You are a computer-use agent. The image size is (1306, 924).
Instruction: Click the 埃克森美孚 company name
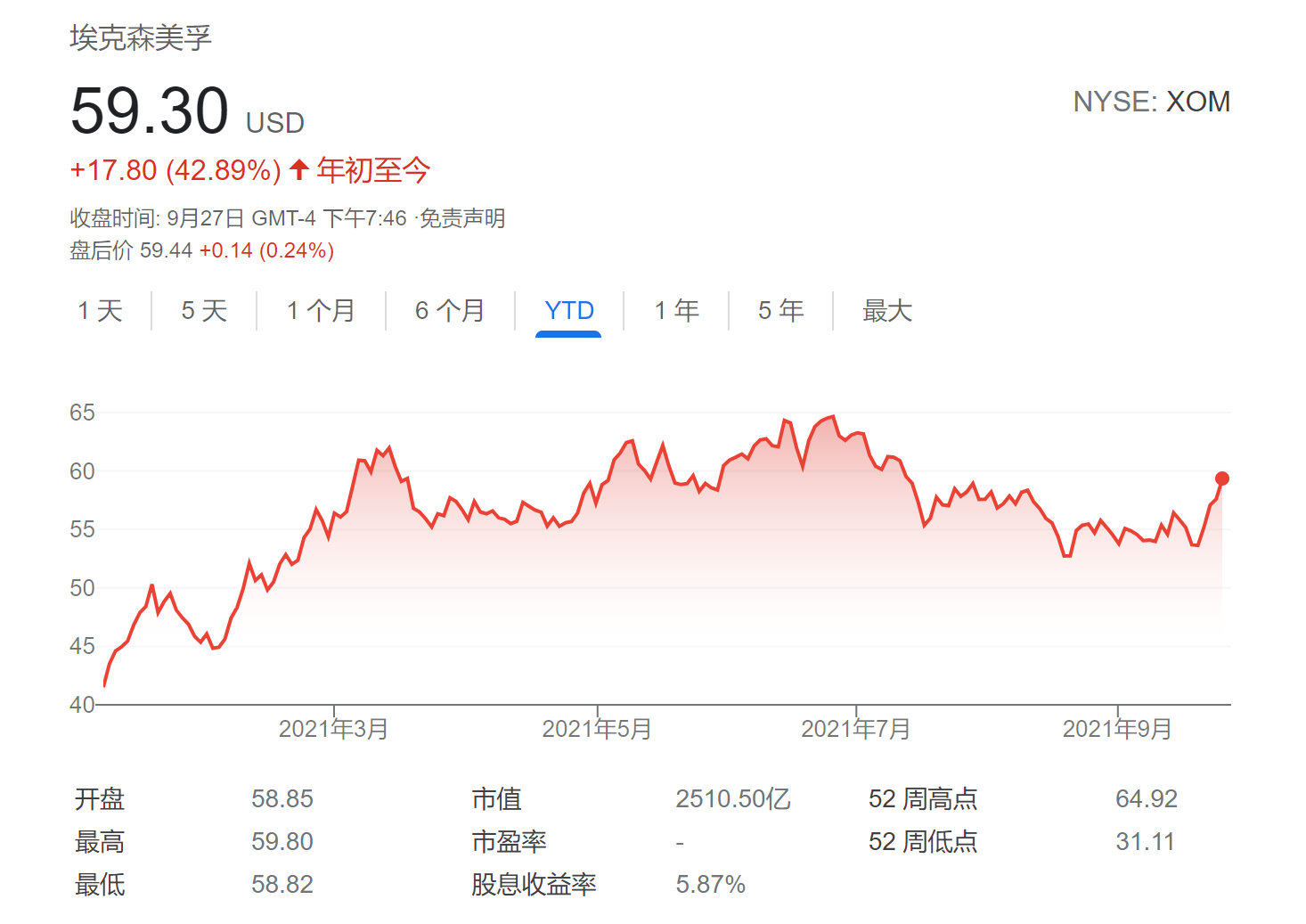[141, 38]
